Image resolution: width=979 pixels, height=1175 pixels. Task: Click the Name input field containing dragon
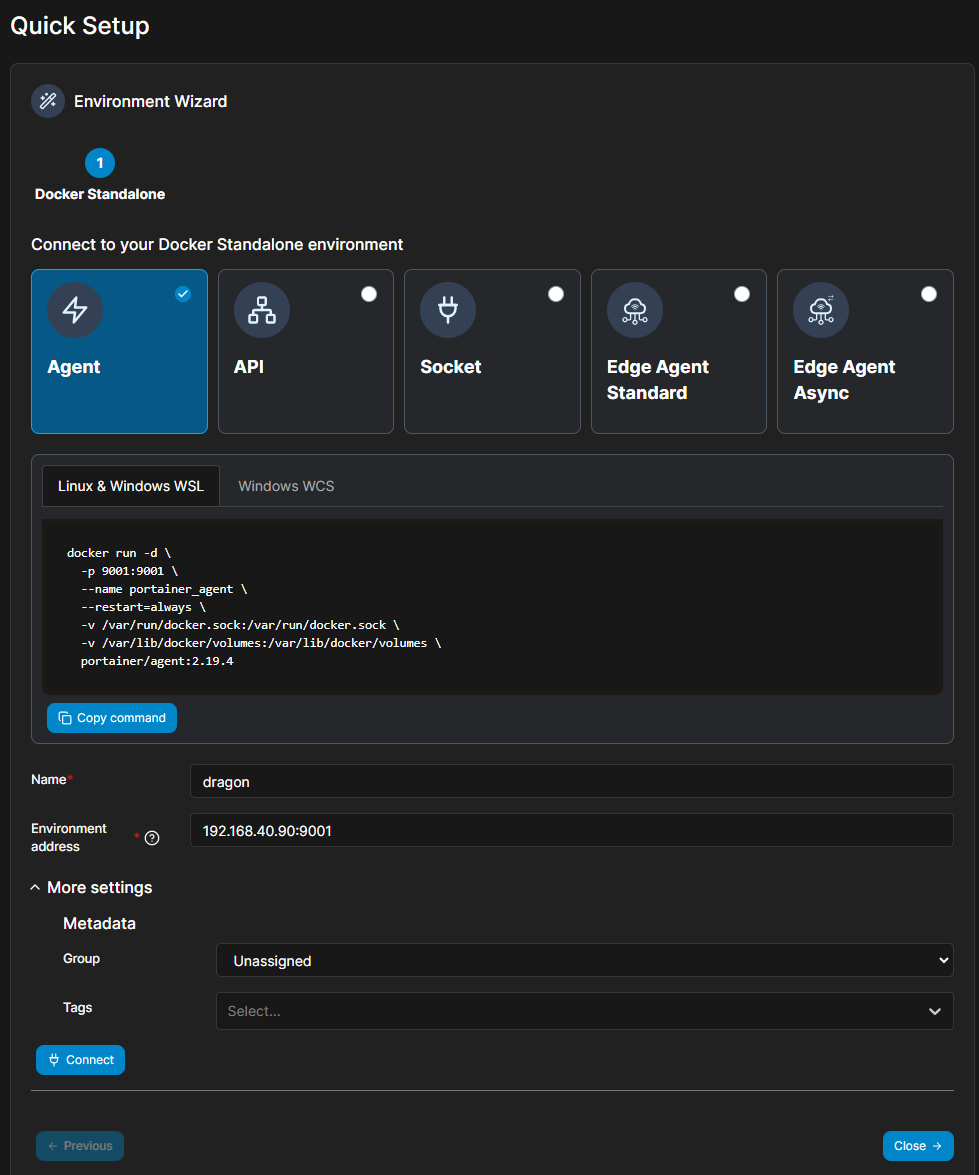coord(572,782)
